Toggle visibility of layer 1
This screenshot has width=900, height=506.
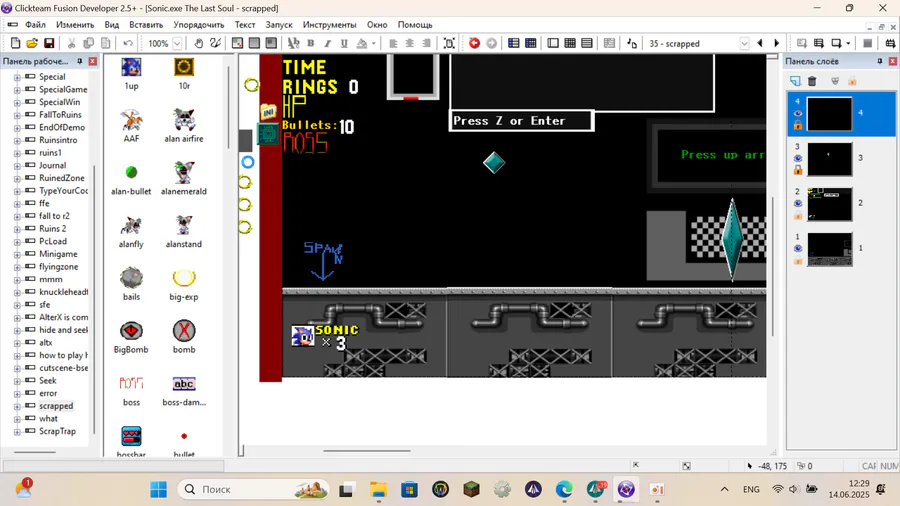pos(798,248)
